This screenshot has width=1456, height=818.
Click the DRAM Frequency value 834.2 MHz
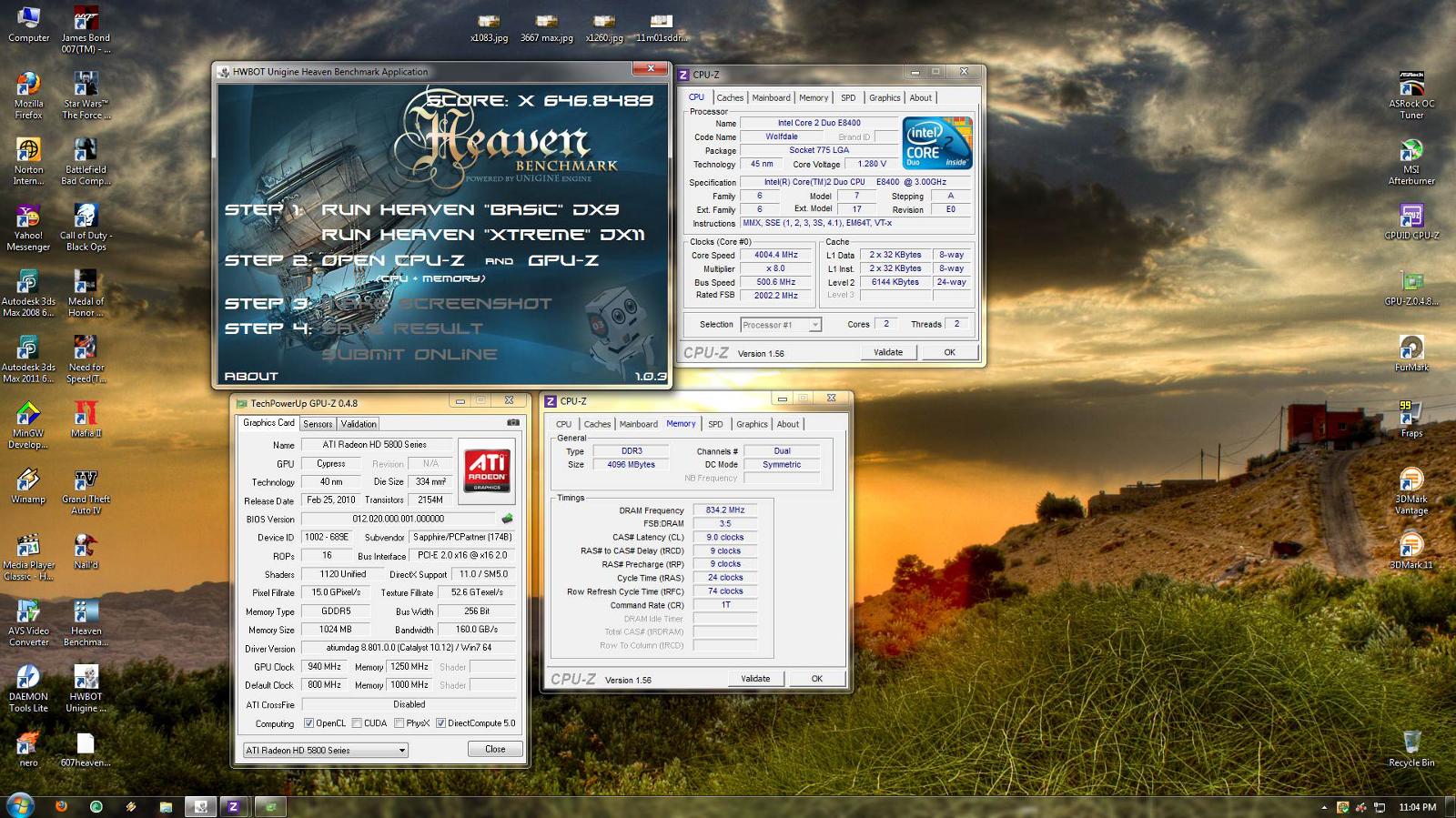(x=724, y=510)
